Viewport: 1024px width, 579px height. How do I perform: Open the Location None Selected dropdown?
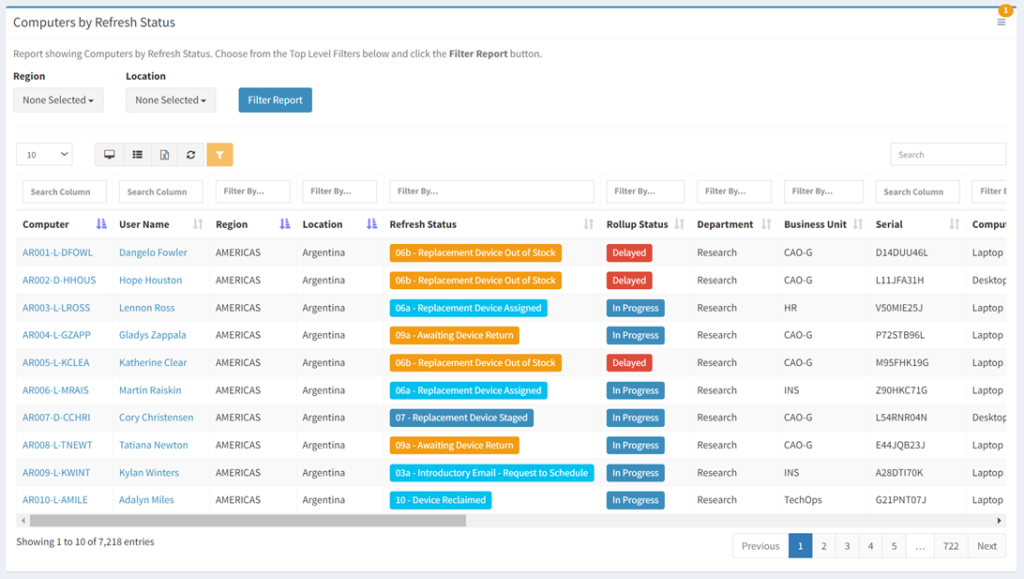[x=168, y=100]
